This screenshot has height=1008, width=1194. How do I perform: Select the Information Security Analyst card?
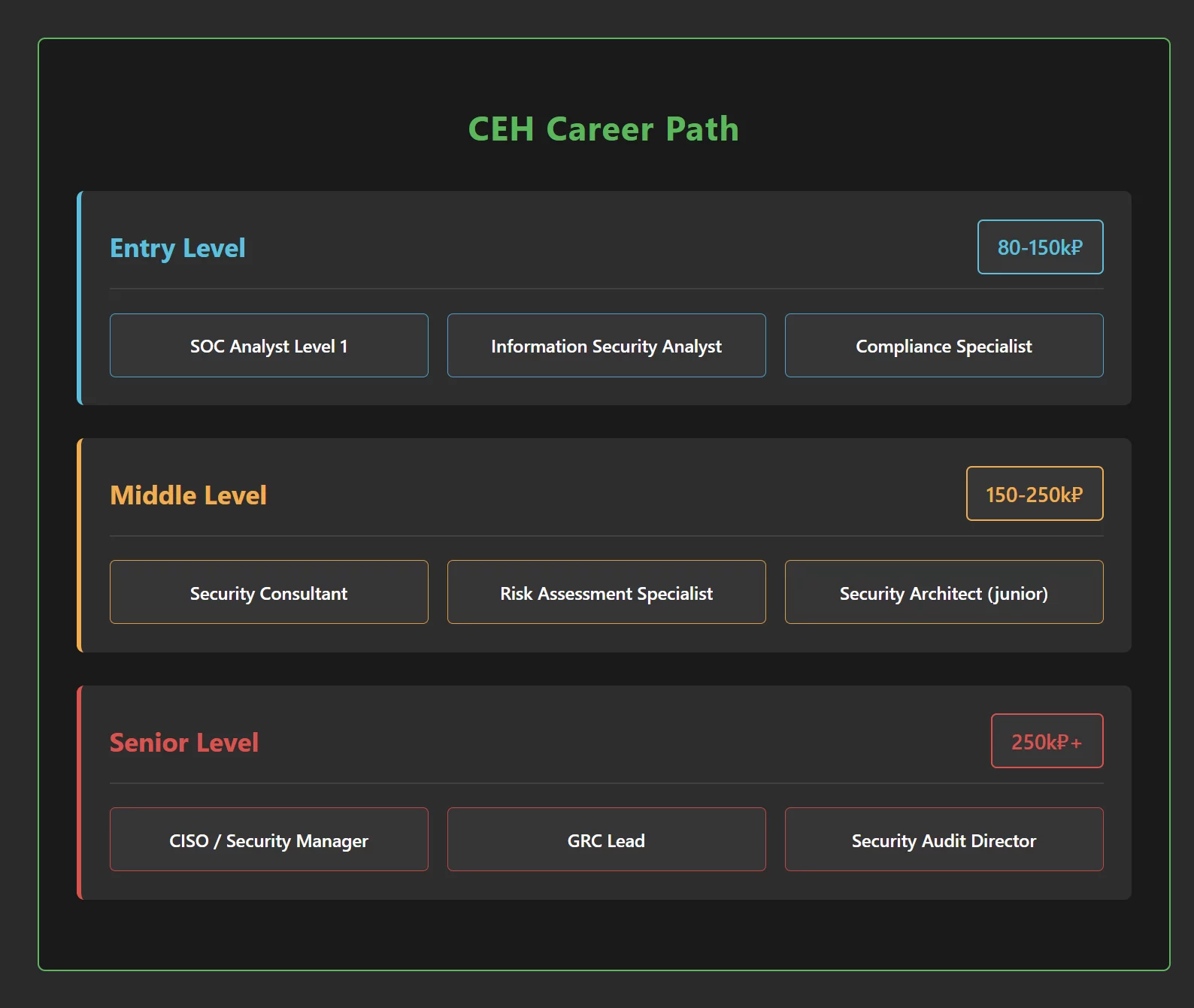click(607, 346)
